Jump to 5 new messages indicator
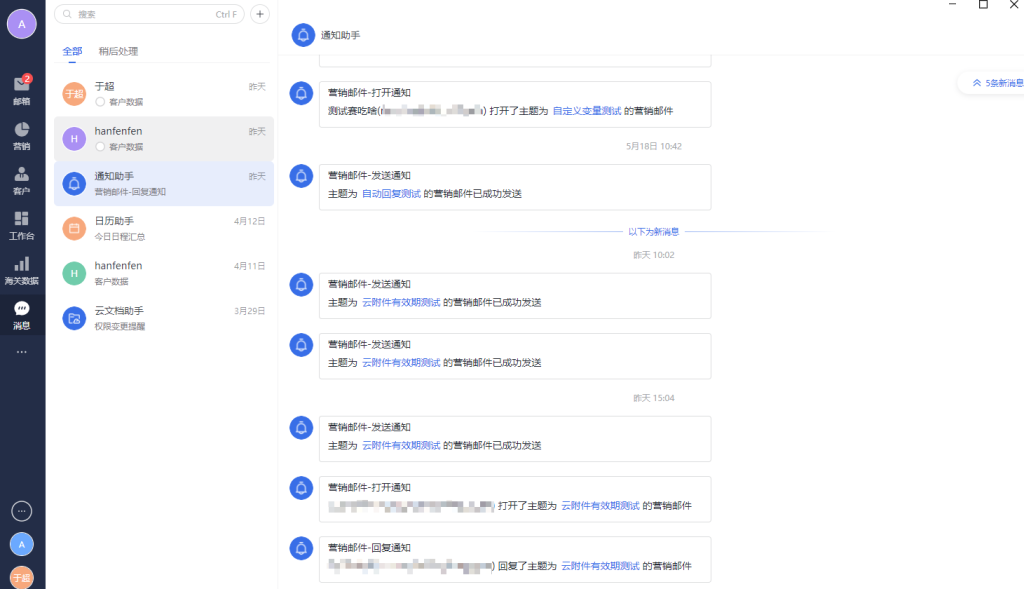1024x589 pixels. click(x=996, y=83)
